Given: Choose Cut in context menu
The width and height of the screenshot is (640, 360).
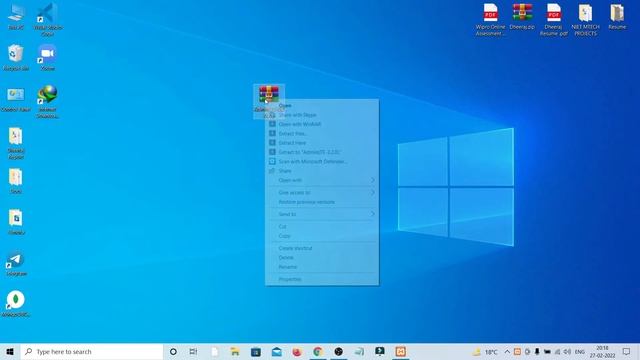Looking at the screenshot, I should 322,226.
